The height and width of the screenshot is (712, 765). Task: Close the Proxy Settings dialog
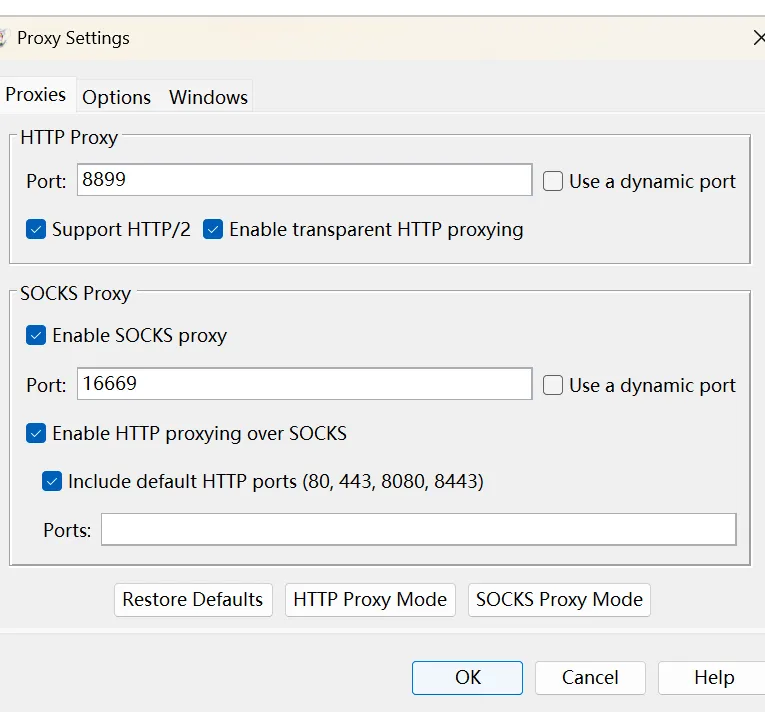click(759, 39)
